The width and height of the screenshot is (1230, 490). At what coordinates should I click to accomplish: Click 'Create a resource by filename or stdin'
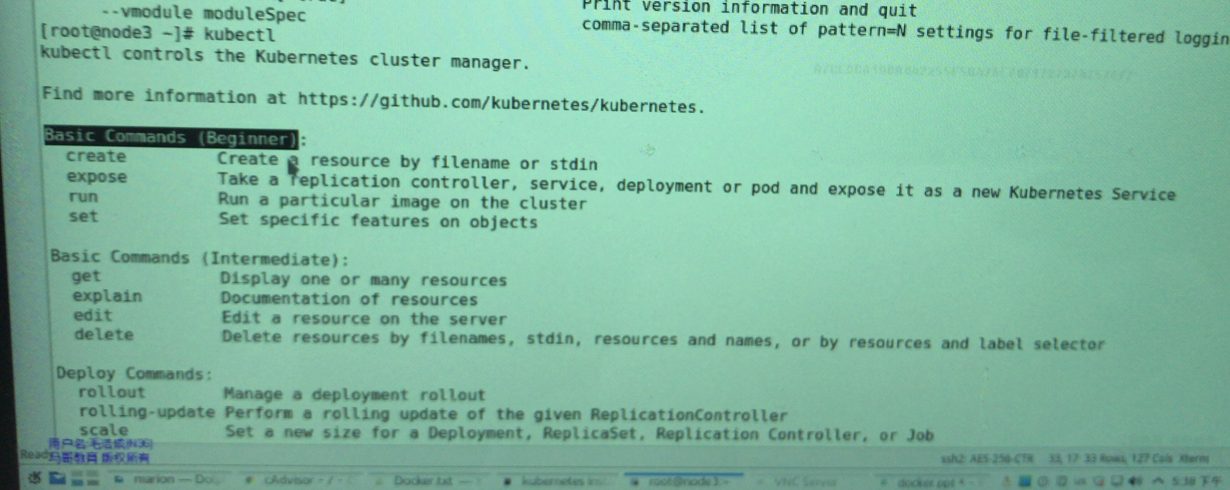(x=408, y=162)
